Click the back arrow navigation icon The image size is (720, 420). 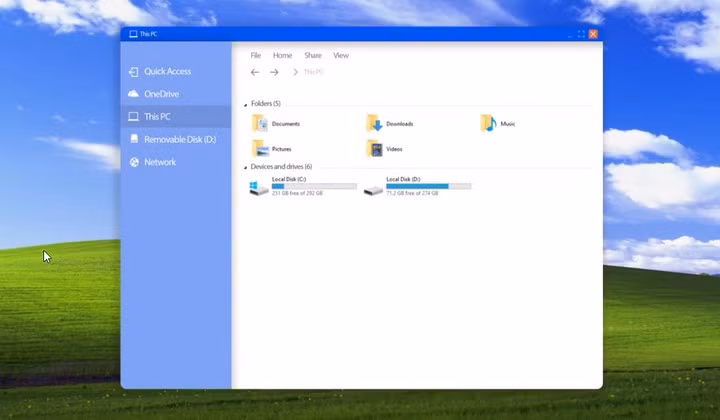[x=255, y=72]
